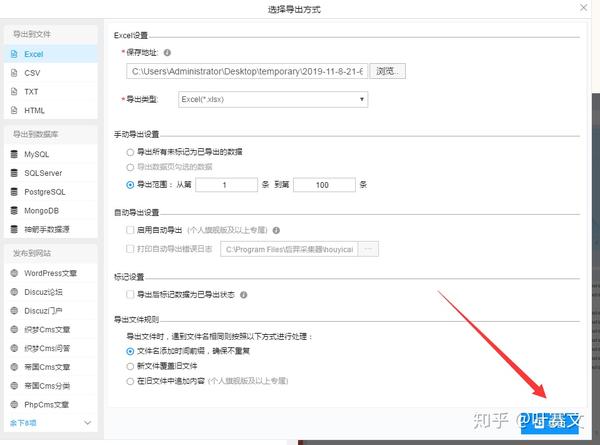Select 文件名添加时间前缀 radio option
This screenshot has width=600, height=445.
click(130, 351)
